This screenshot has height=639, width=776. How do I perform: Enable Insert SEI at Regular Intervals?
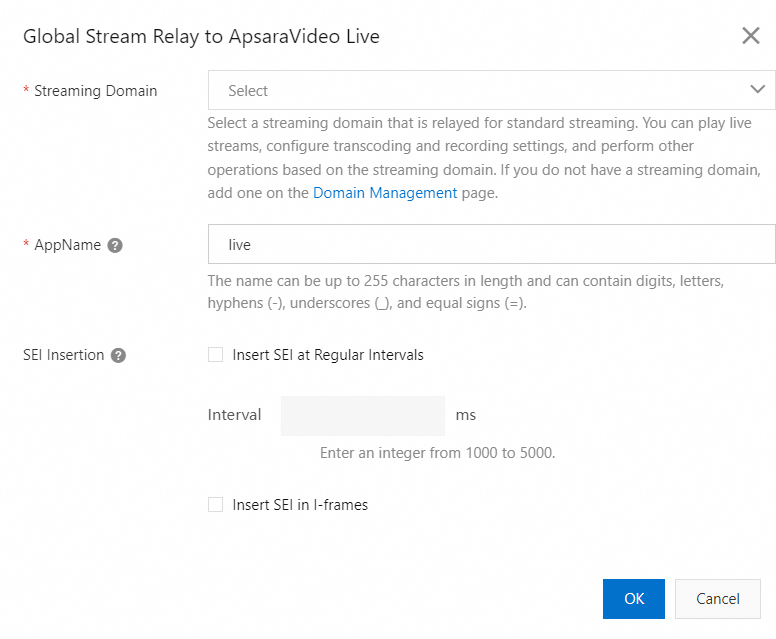click(x=216, y=355)
